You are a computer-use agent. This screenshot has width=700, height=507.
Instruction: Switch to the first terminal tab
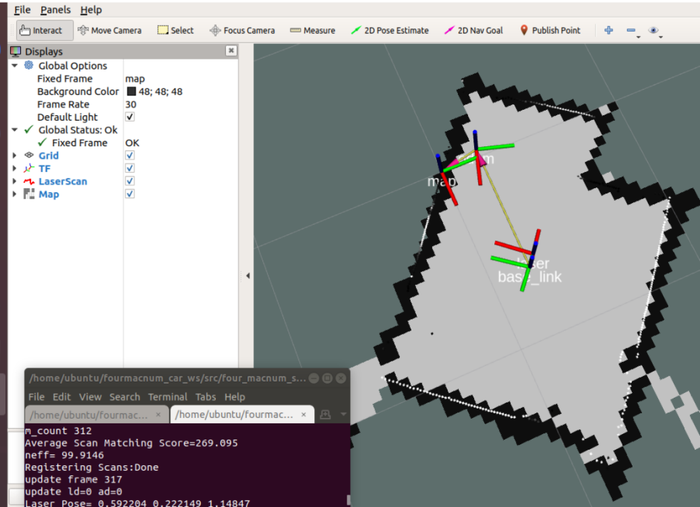97,415
